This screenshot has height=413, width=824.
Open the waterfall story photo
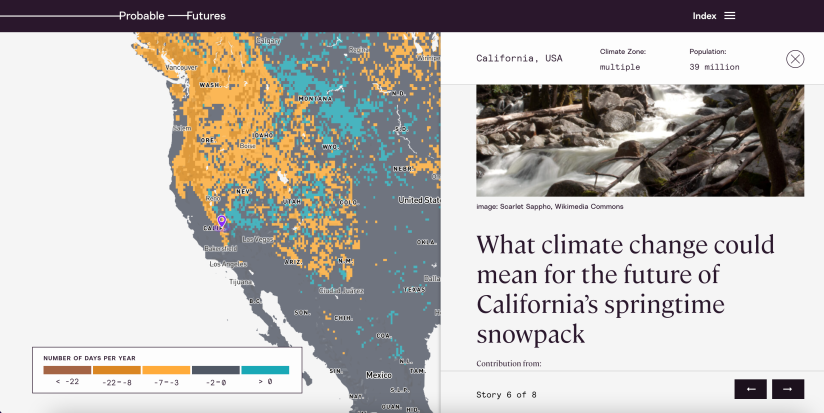coord(640,140)
